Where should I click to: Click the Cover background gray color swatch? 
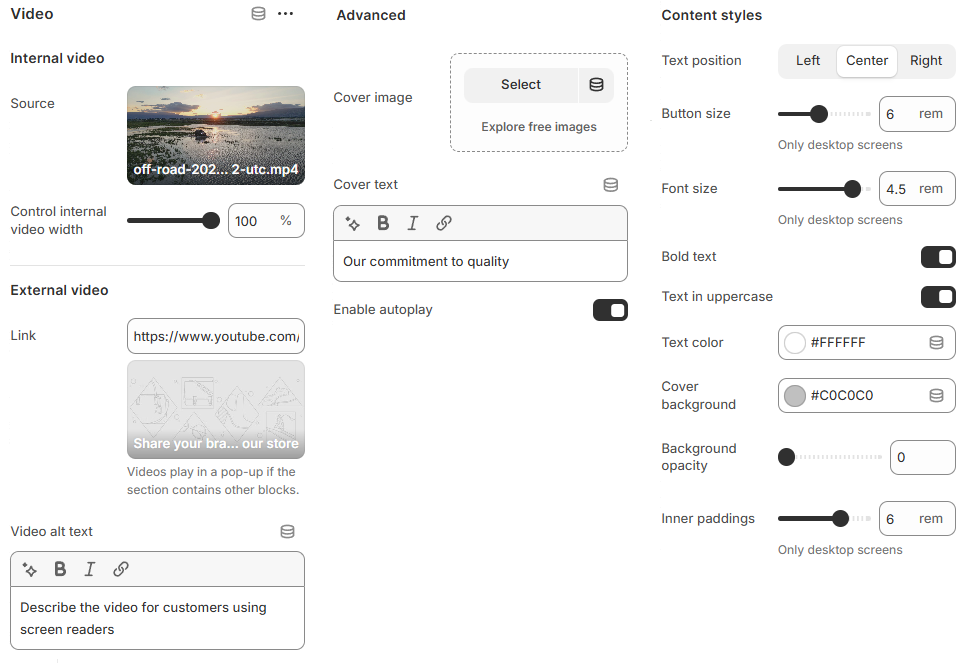[795, 395]
